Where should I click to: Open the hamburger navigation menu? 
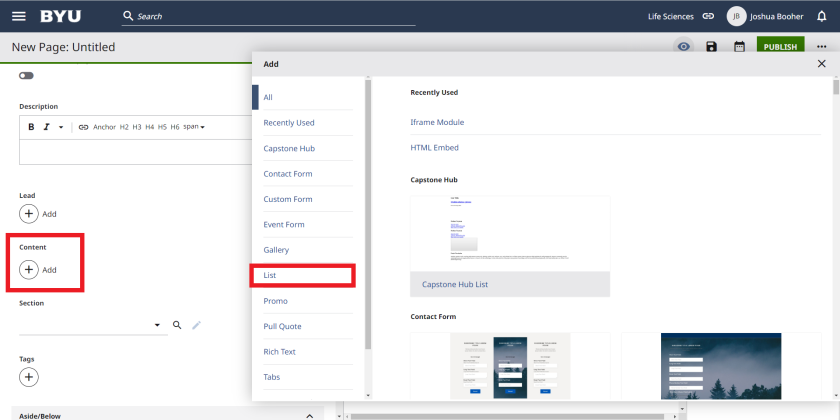[18, 16]
